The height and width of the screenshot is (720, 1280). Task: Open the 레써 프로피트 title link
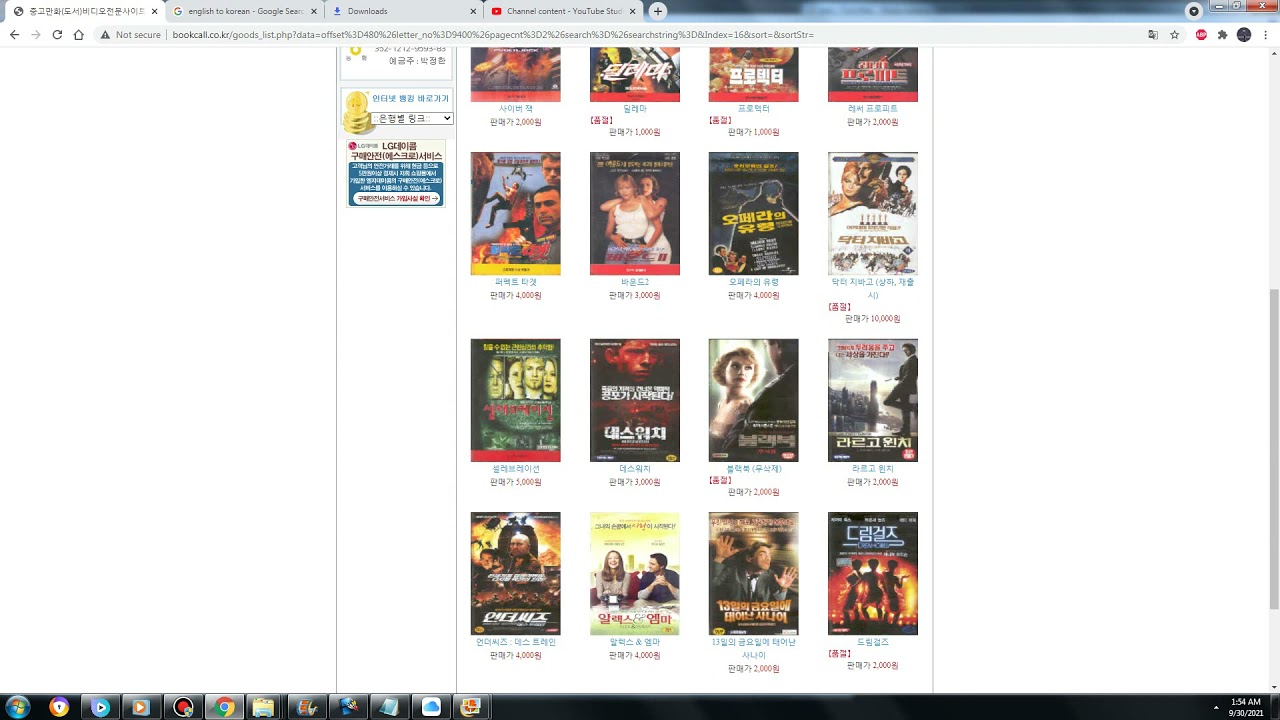pyautogui.click(x=872, y=108)
